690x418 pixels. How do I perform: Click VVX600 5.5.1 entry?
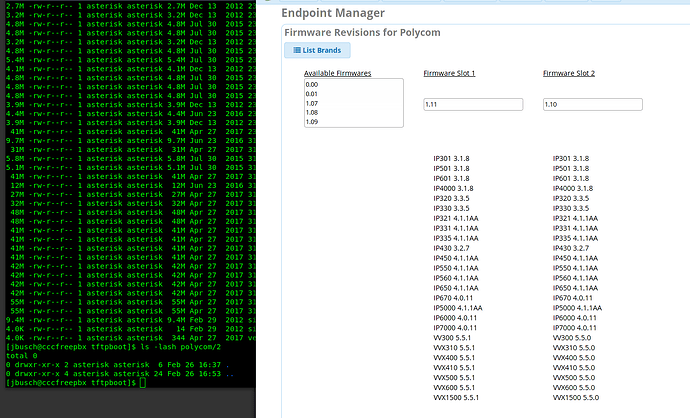point(454,388)
